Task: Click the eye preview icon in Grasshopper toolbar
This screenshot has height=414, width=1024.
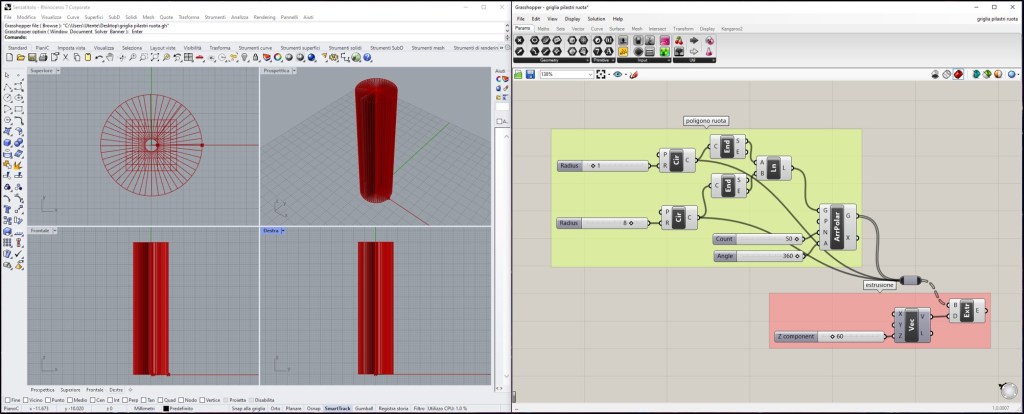Action: click(x=618, y=74)
